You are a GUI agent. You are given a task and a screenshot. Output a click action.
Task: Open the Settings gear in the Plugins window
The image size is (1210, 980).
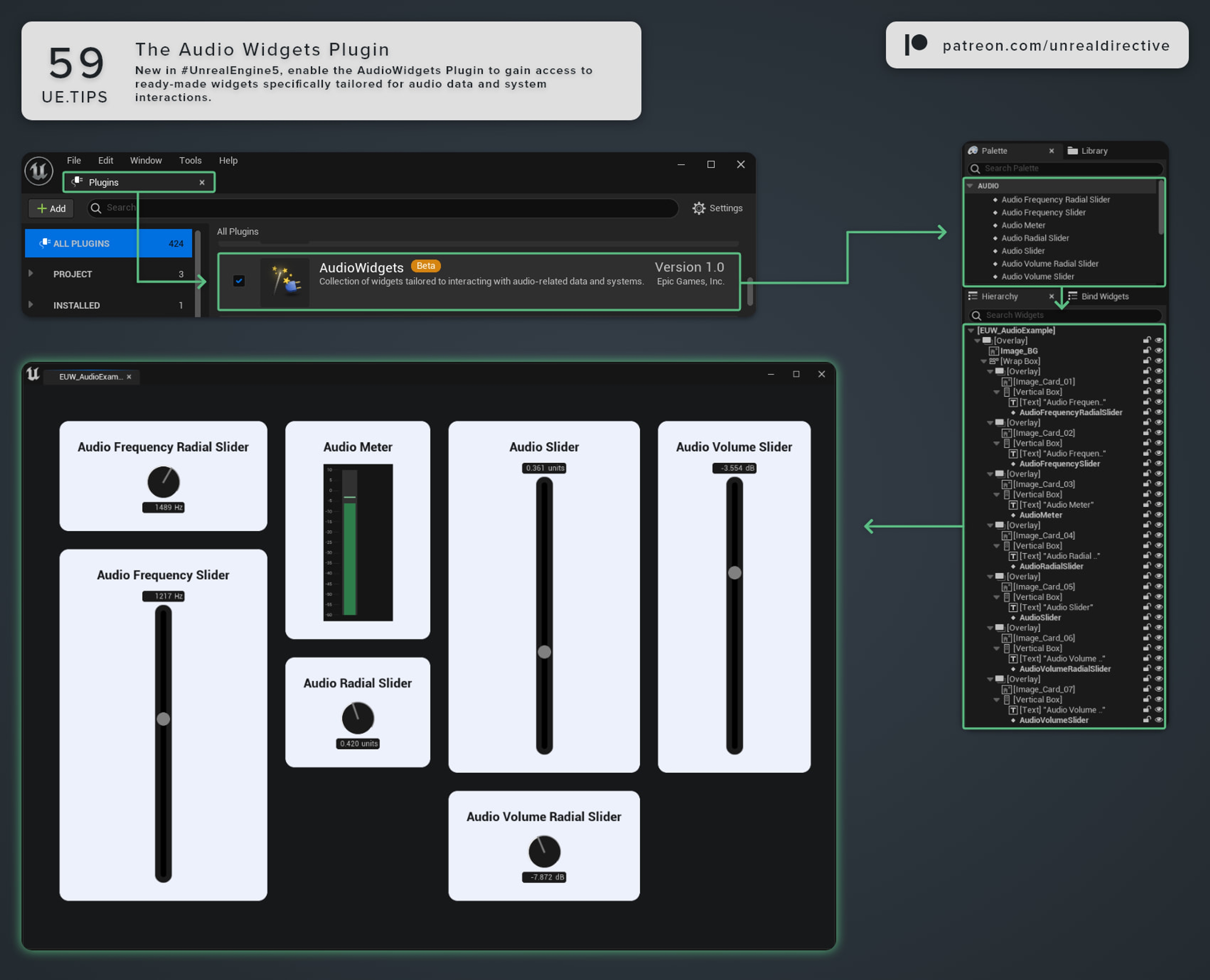pyautogui.click(x=699, y=208)
